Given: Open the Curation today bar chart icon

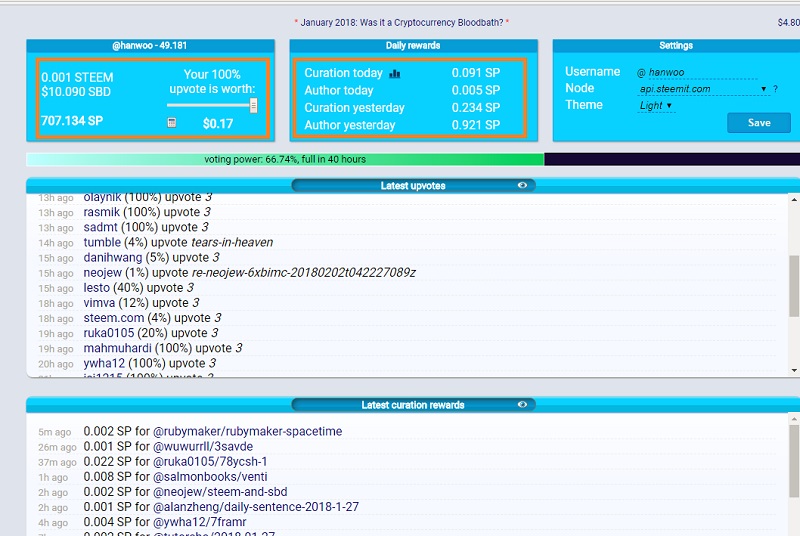Looking at the screenshot, I should (394, 73).
